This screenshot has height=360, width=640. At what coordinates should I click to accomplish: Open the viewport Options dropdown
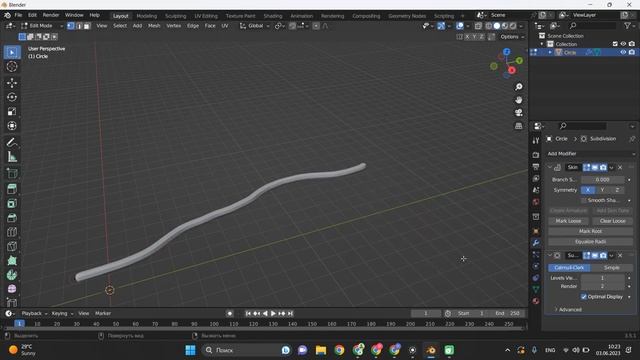pyautogui.click(x=512, y=37)
